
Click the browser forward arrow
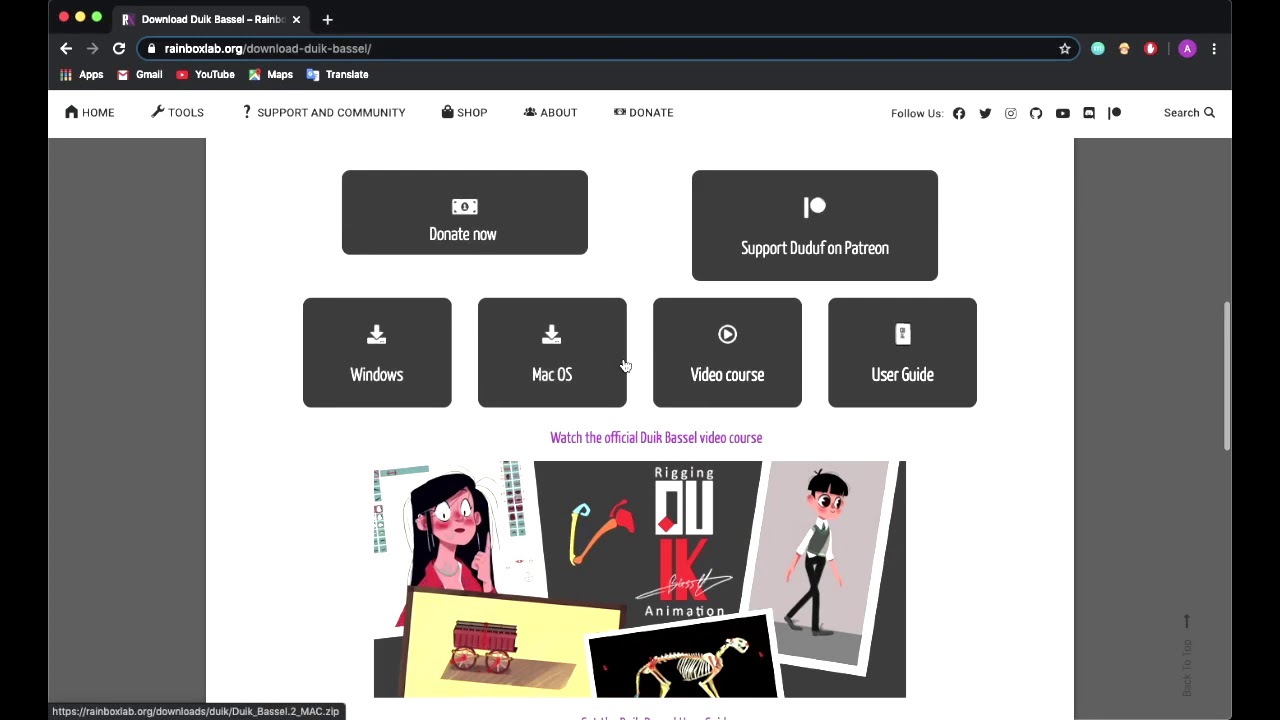pyautogui.click(x=92, y=48)
